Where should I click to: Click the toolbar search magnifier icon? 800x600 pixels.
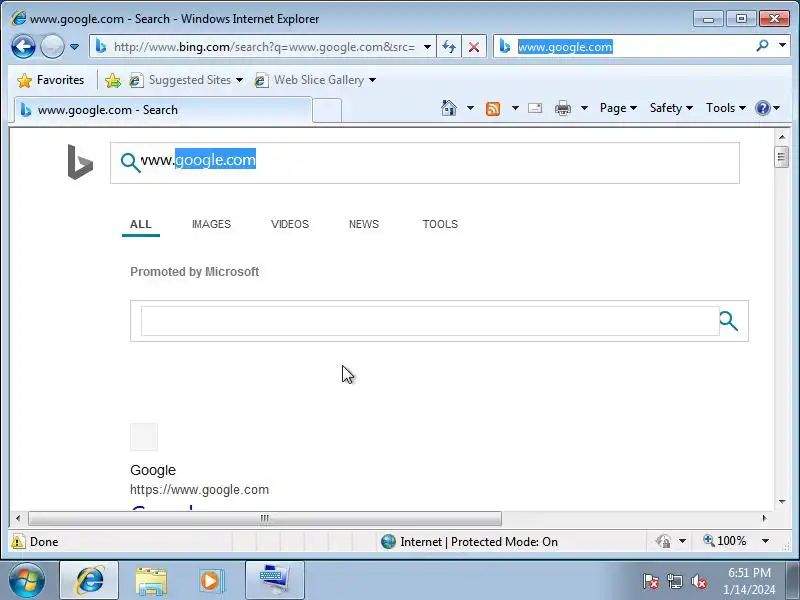pos(762,46)
